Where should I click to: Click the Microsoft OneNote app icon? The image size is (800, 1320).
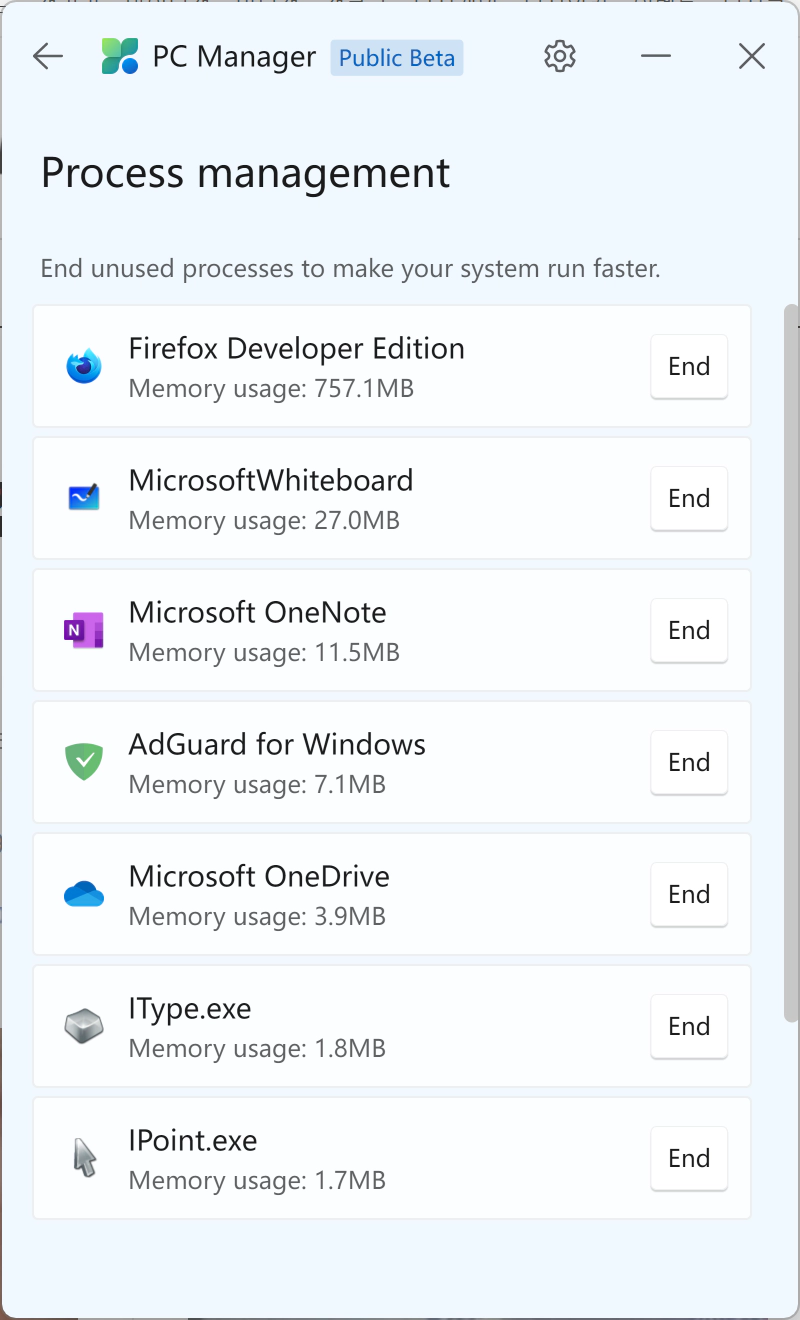(x=84, y=630)
